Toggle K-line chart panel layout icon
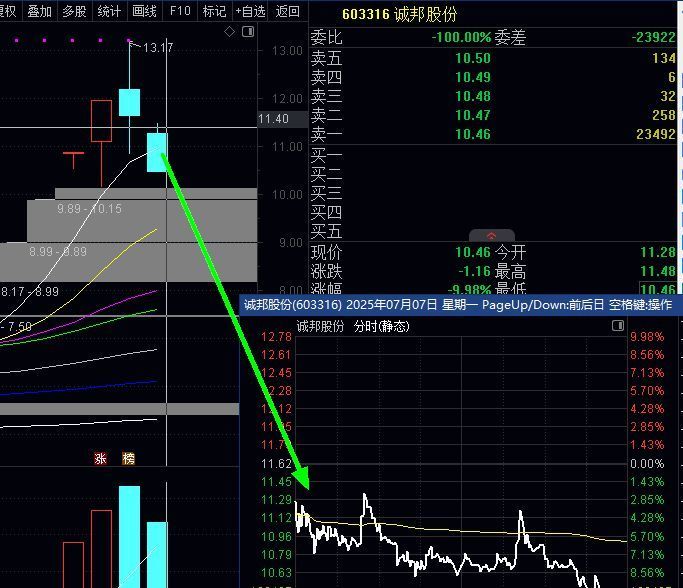 pos(248,31)
